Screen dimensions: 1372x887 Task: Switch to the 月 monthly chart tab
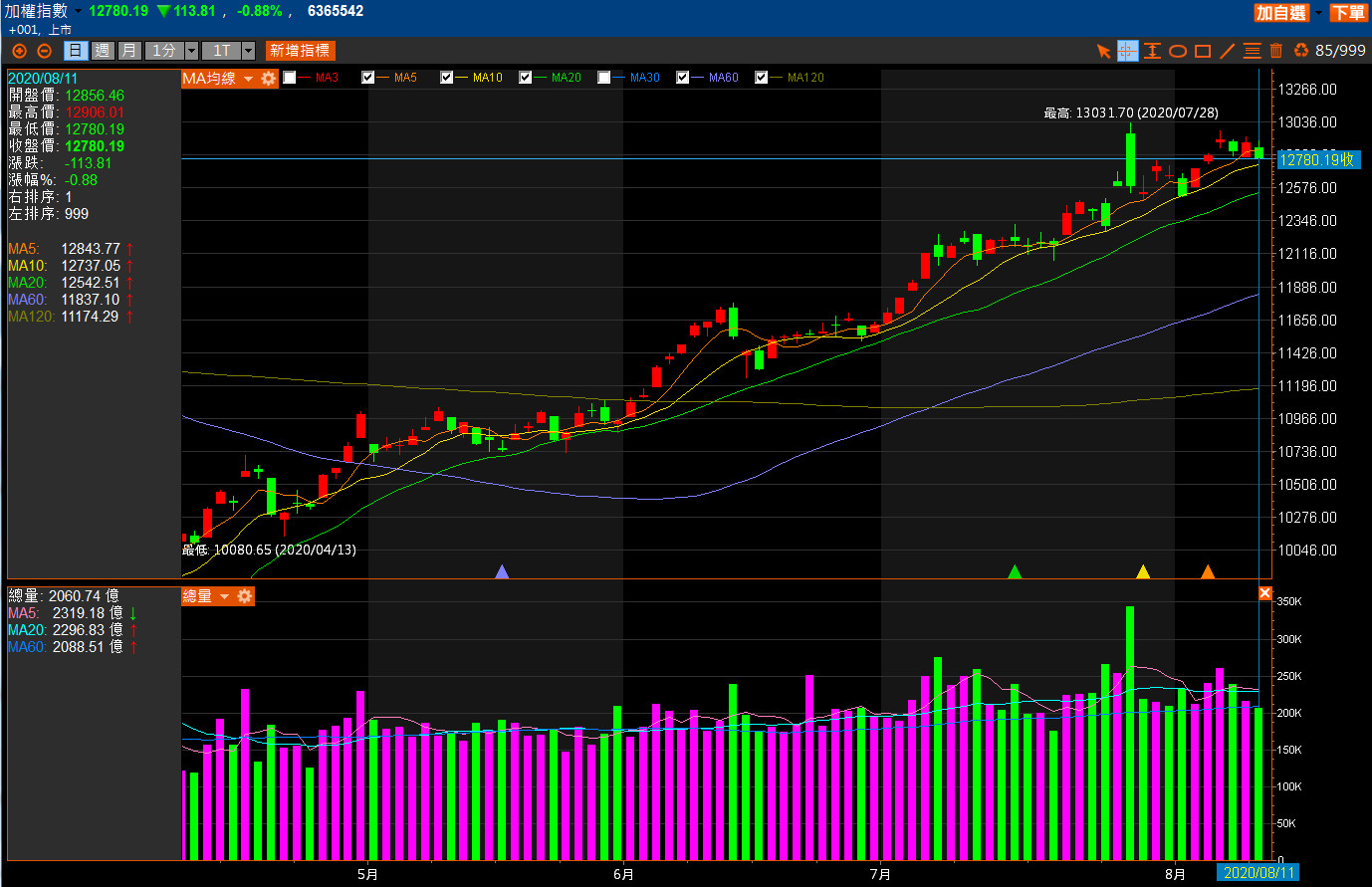tap(129, 51)
